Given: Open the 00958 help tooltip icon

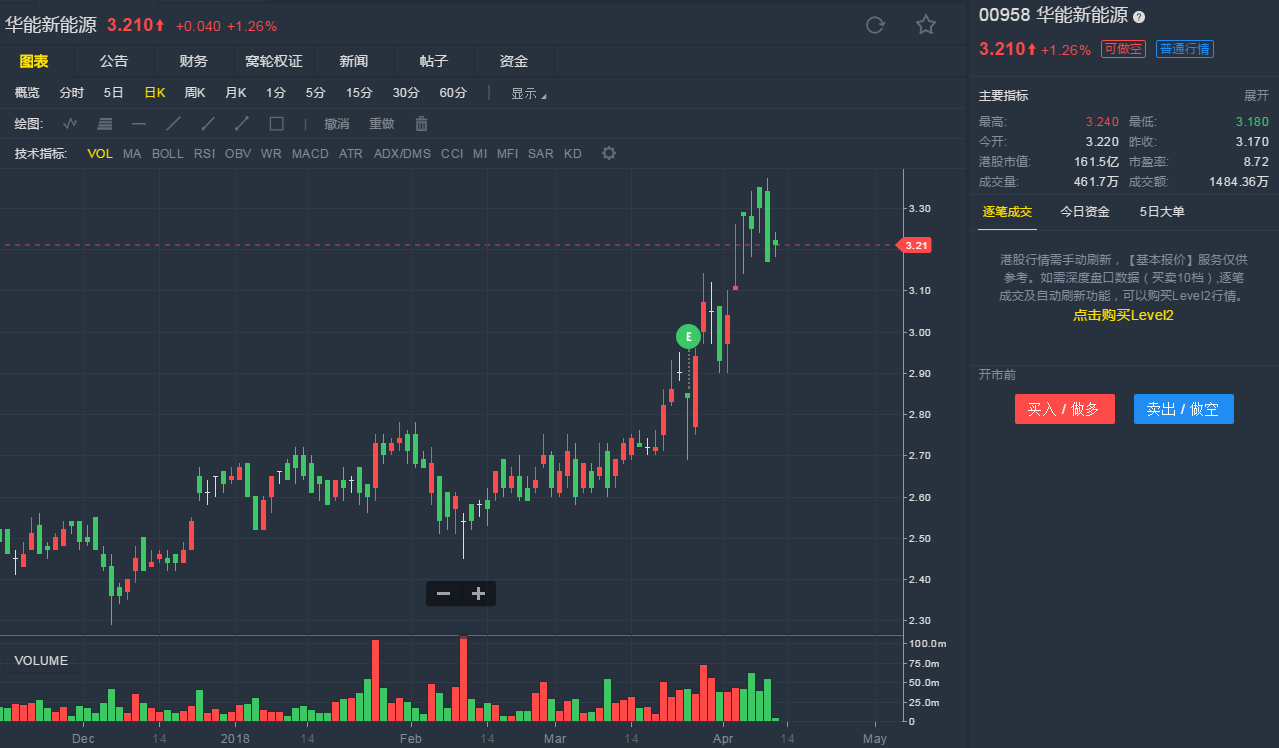Looking at the screenshot, I should click(x=1139, y=16).
